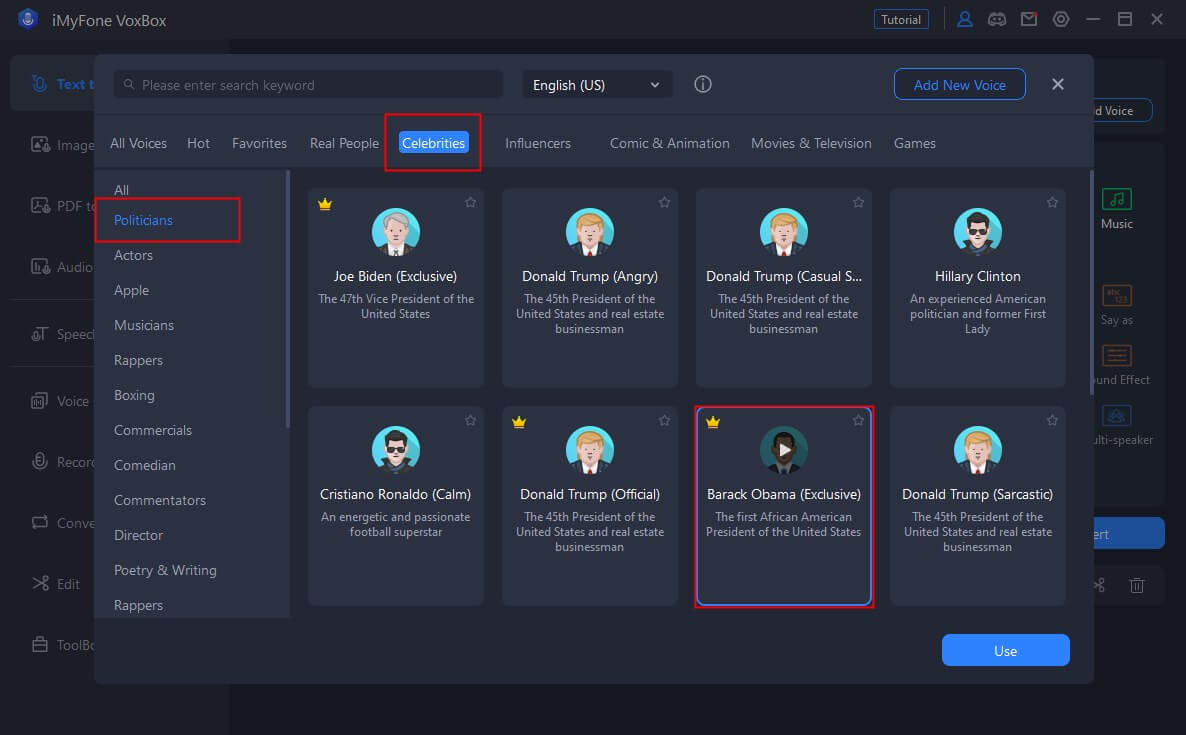Select the Joe Biden avatar

pos(396,232)
